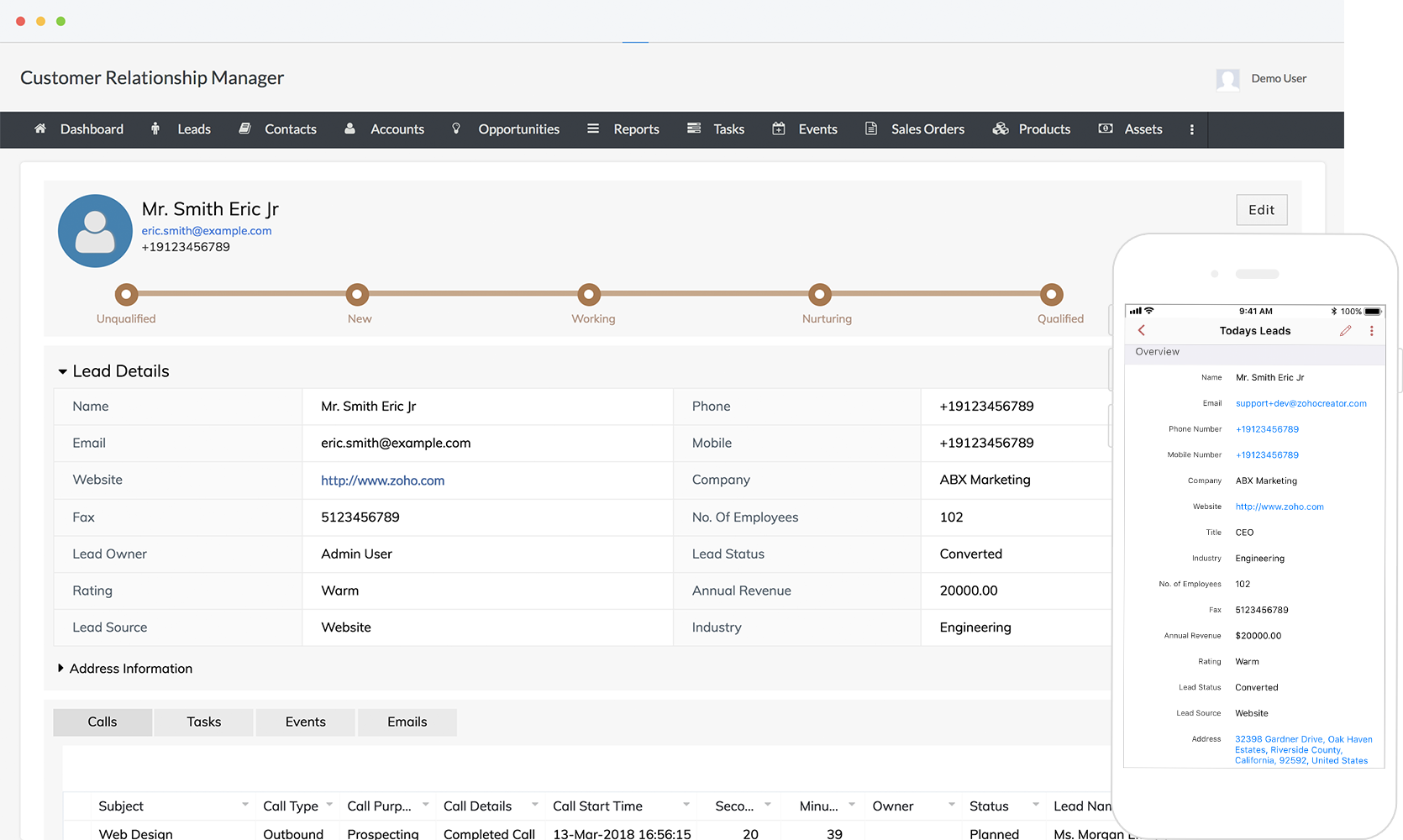Viewport: 1403px width, 840px height.
Task: Open the three-dot overflow menu in navbar
Action: tap(1191, 129)
